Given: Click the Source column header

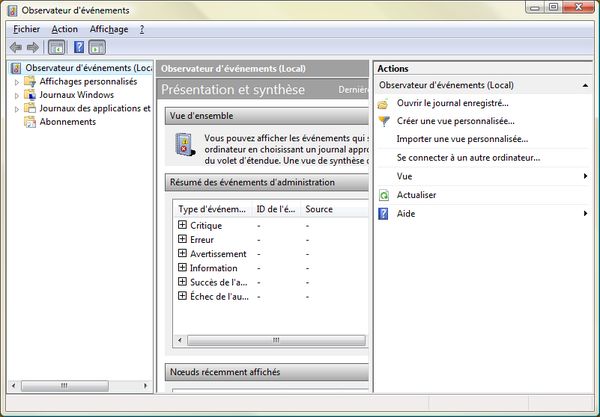Looking at the screenshot, I should pos(319,209).
